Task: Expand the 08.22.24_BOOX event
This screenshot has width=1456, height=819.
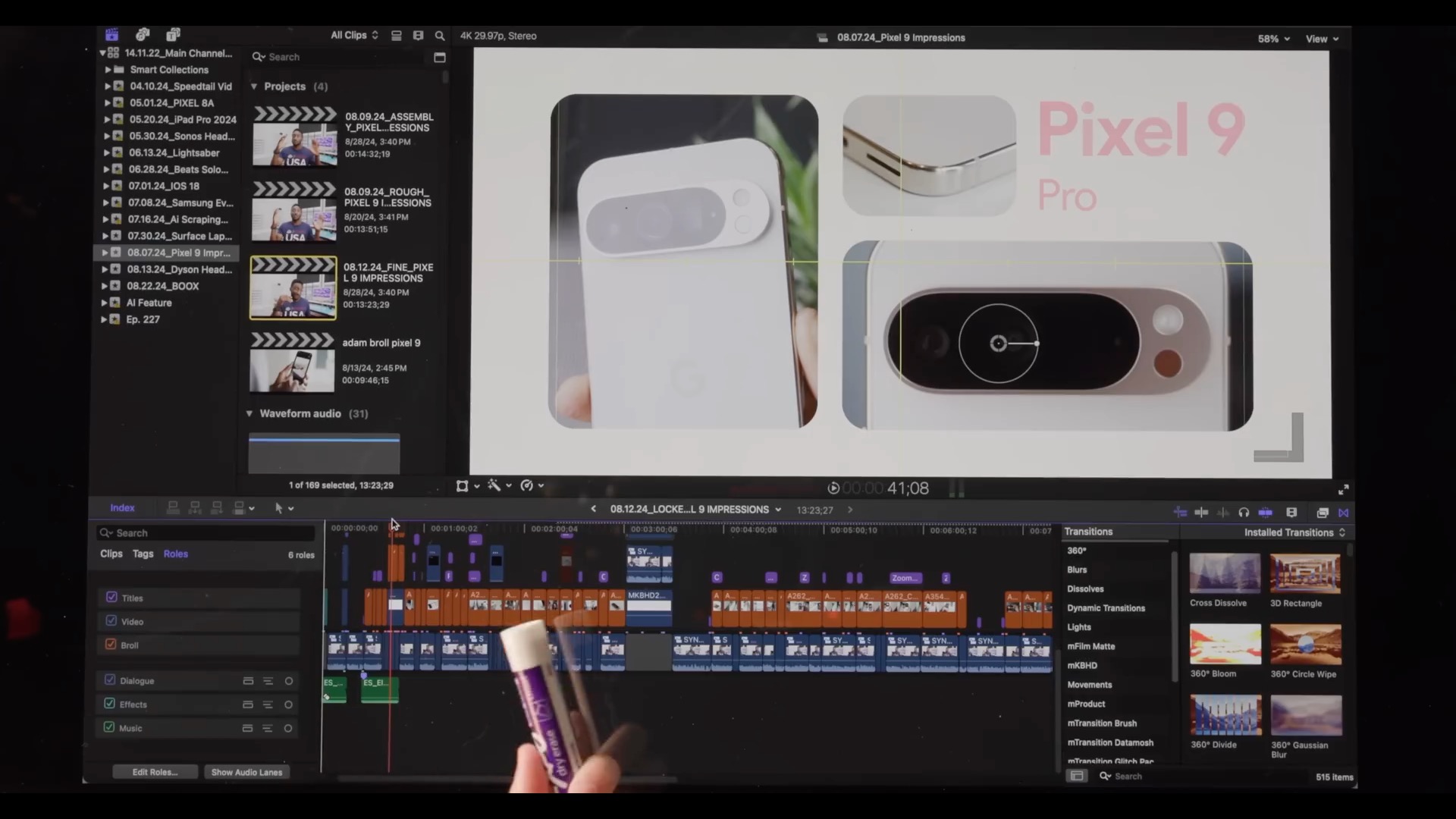Action: (x=105, y=286)
